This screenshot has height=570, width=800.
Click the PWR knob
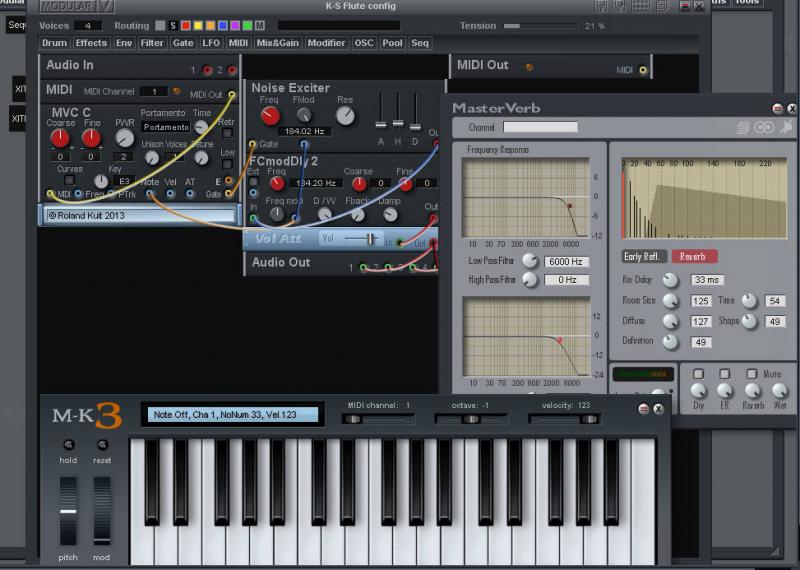click(124, 138)
